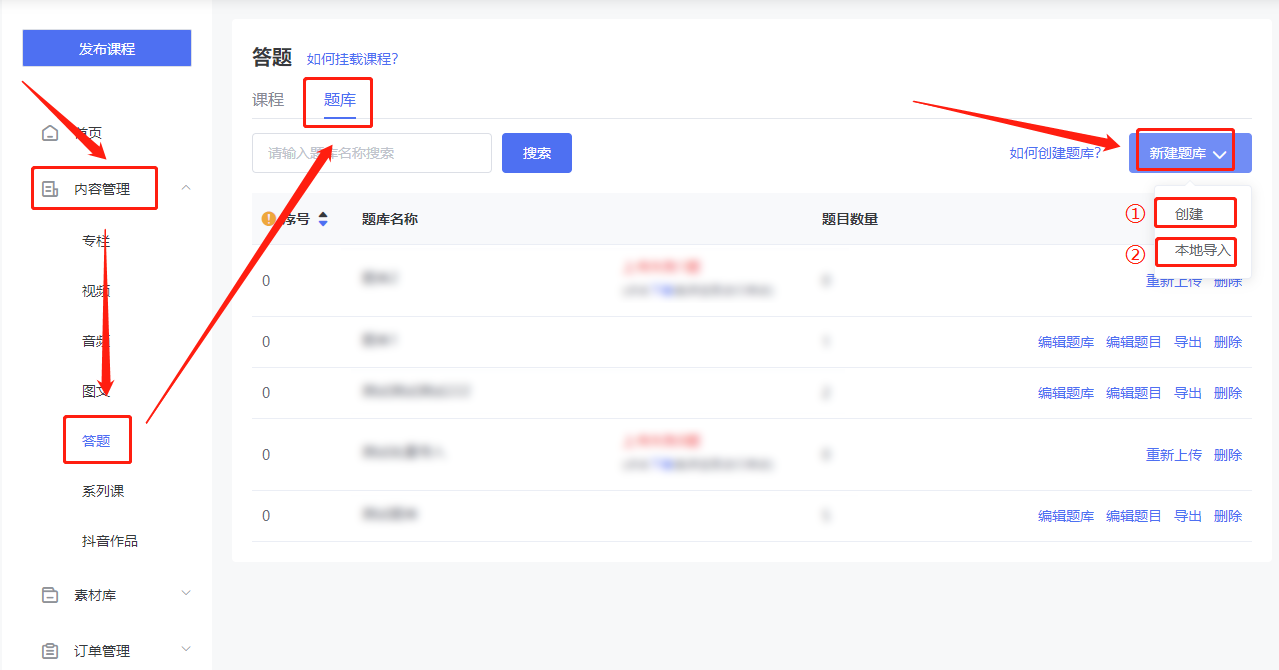
Task: Open 音频 in the sidebar
Action: click(96, 341)
